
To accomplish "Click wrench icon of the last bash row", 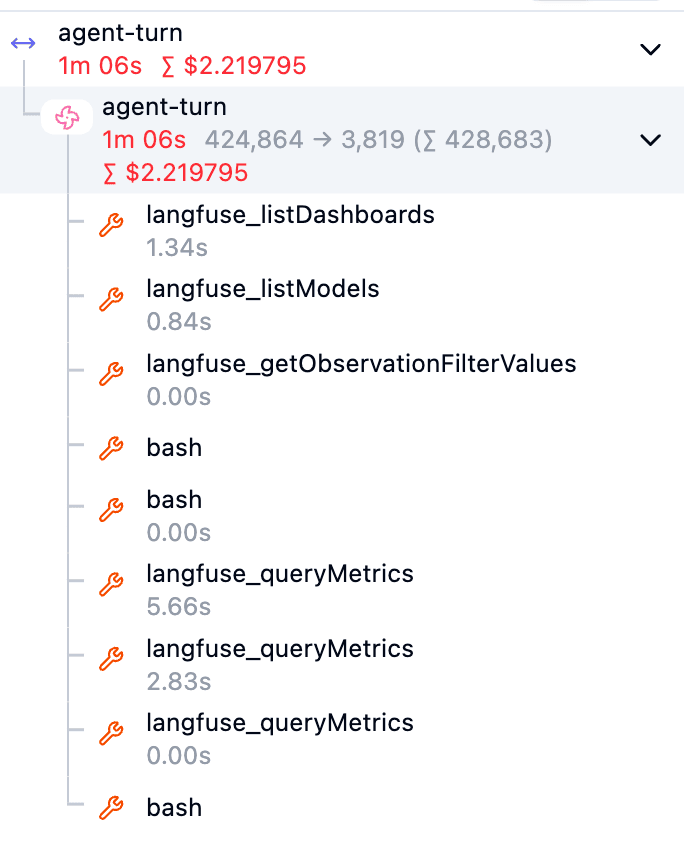I will point(111,807).
